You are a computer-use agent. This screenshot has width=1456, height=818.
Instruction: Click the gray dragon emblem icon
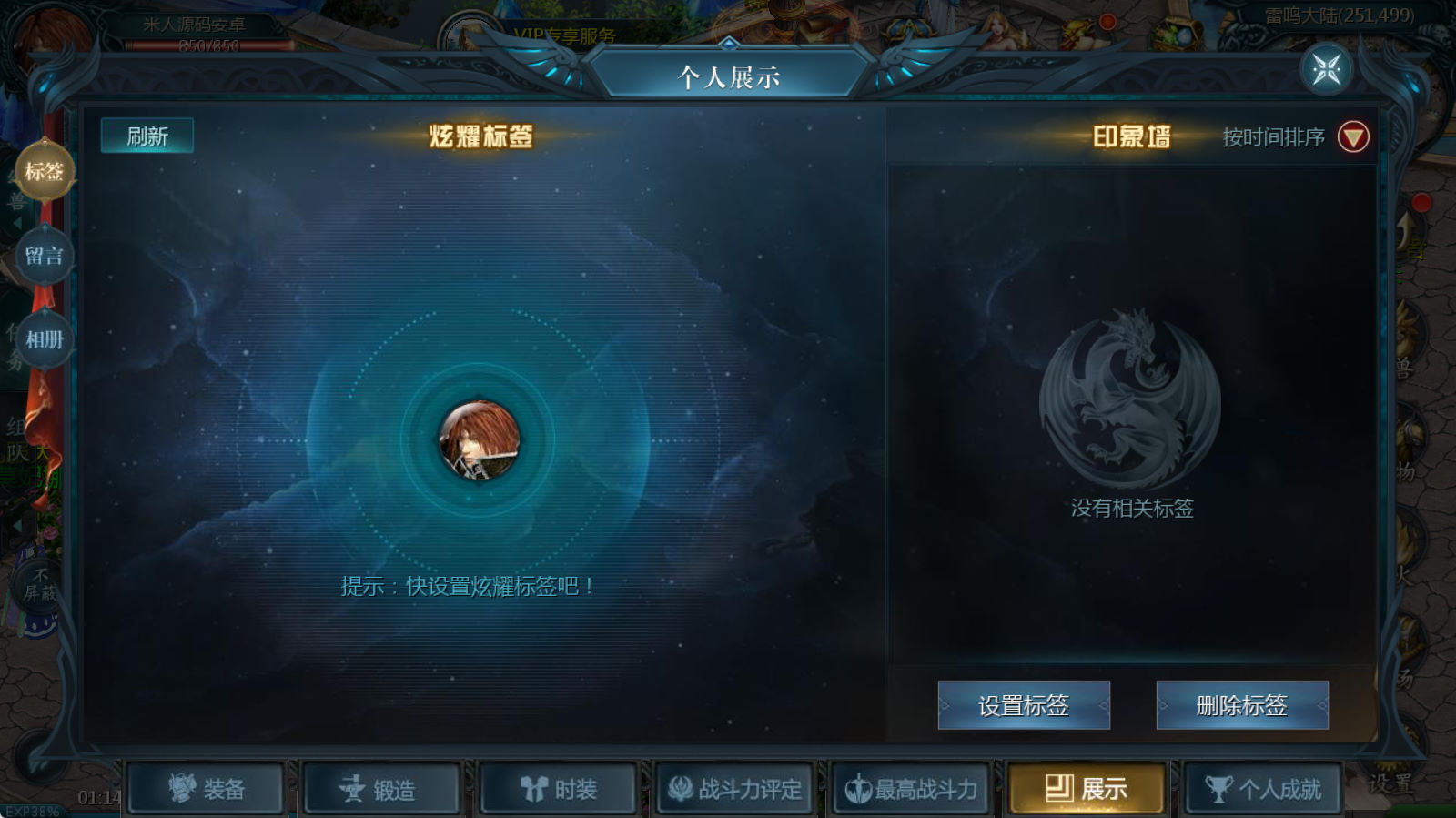pyautogui.click(x=1130, y=399)
